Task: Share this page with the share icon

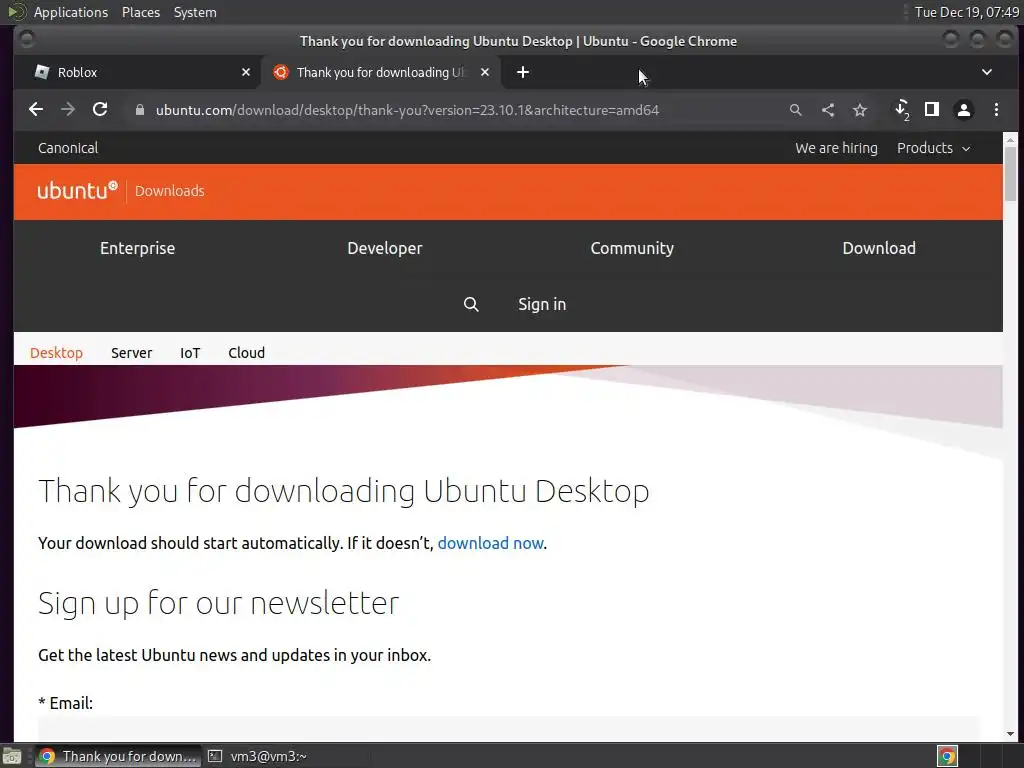Action: (828, 110)
